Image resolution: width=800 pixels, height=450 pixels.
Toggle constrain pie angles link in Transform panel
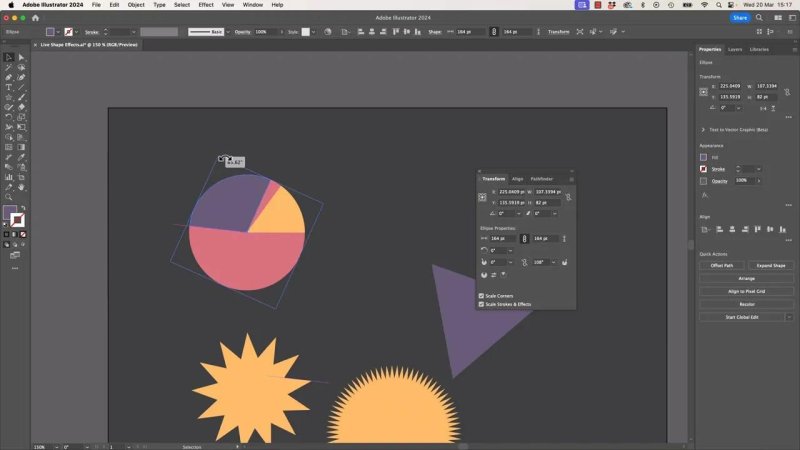524,262
